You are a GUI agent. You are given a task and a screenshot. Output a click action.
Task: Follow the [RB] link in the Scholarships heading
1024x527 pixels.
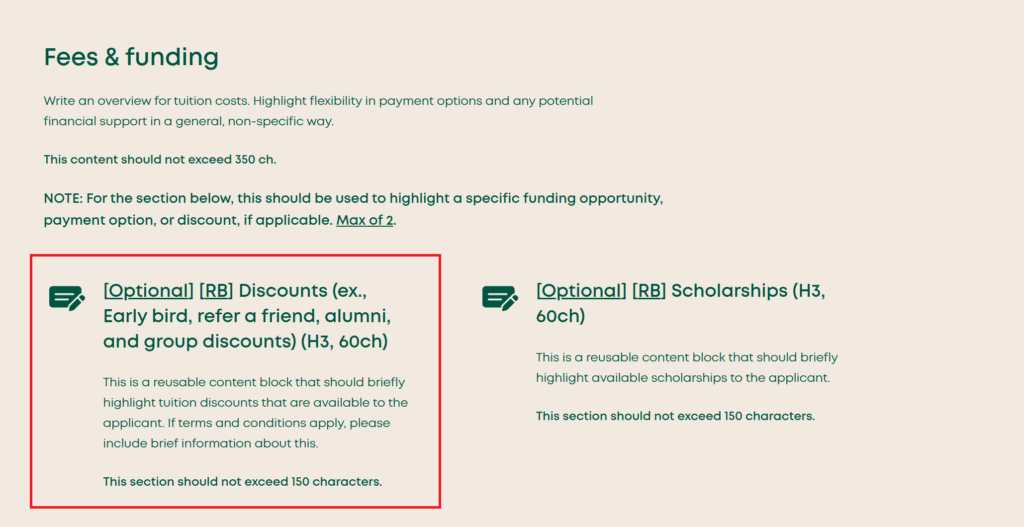[x=649, y=291]
